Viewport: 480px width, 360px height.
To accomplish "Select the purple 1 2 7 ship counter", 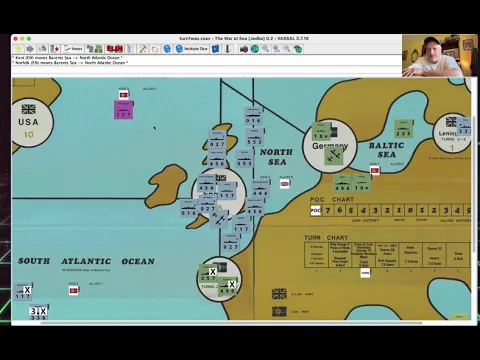I will click(124, 110).
